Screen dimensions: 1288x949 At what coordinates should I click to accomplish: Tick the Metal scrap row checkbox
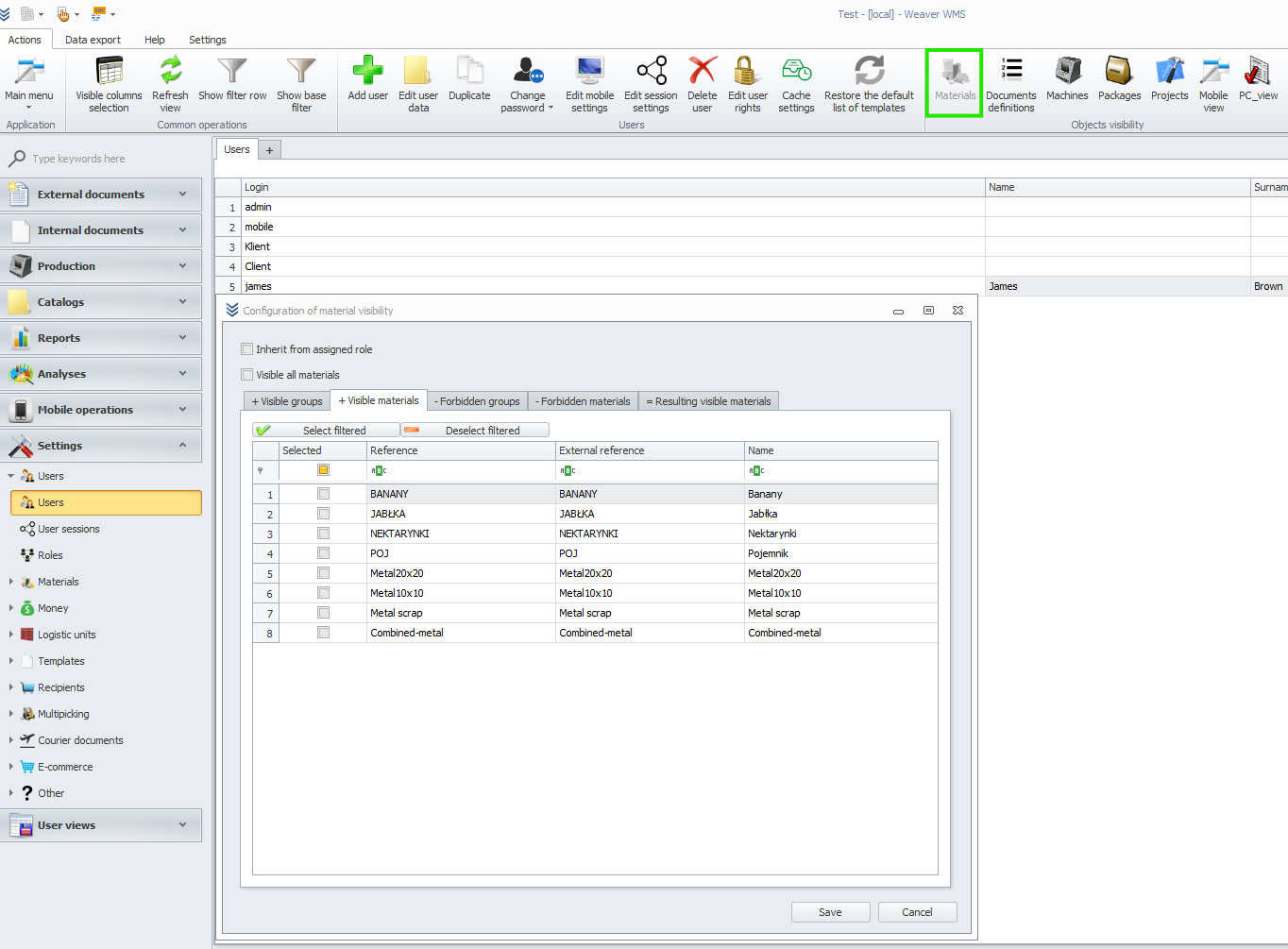point(324,613)
